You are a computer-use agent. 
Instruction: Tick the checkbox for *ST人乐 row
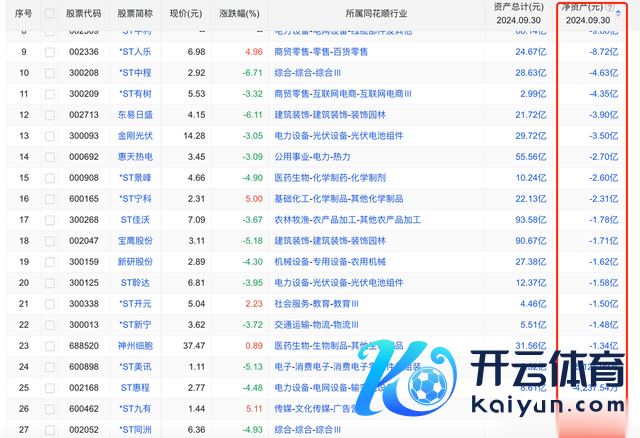[x=50, y=51]
